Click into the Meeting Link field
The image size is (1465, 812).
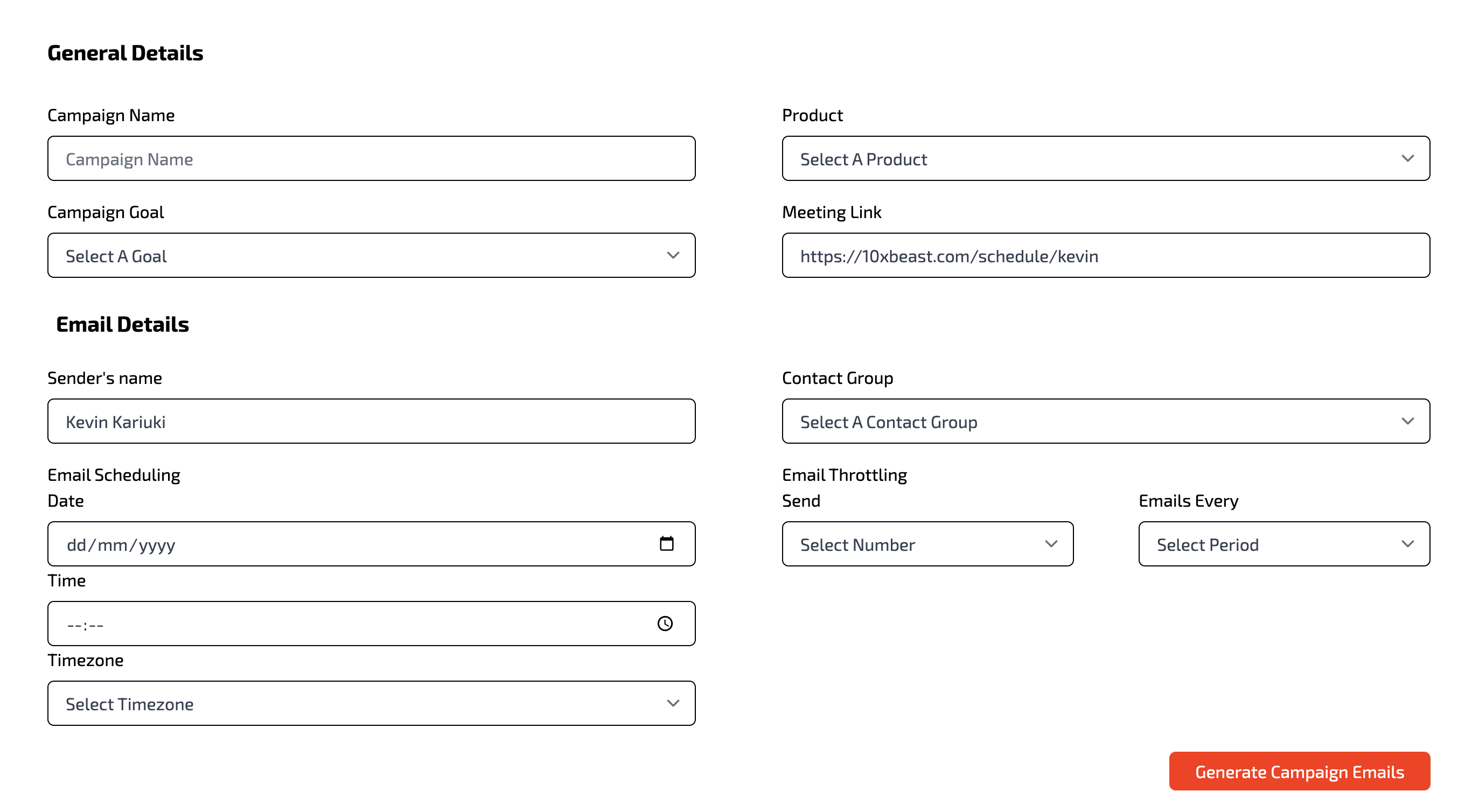(1105, 255)
